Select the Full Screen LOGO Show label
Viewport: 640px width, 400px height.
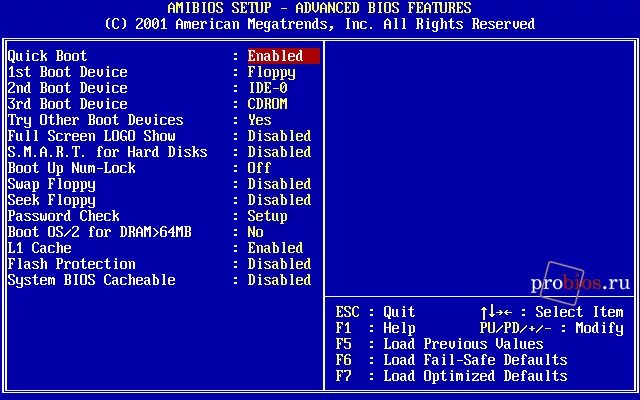tap(91, 136)
